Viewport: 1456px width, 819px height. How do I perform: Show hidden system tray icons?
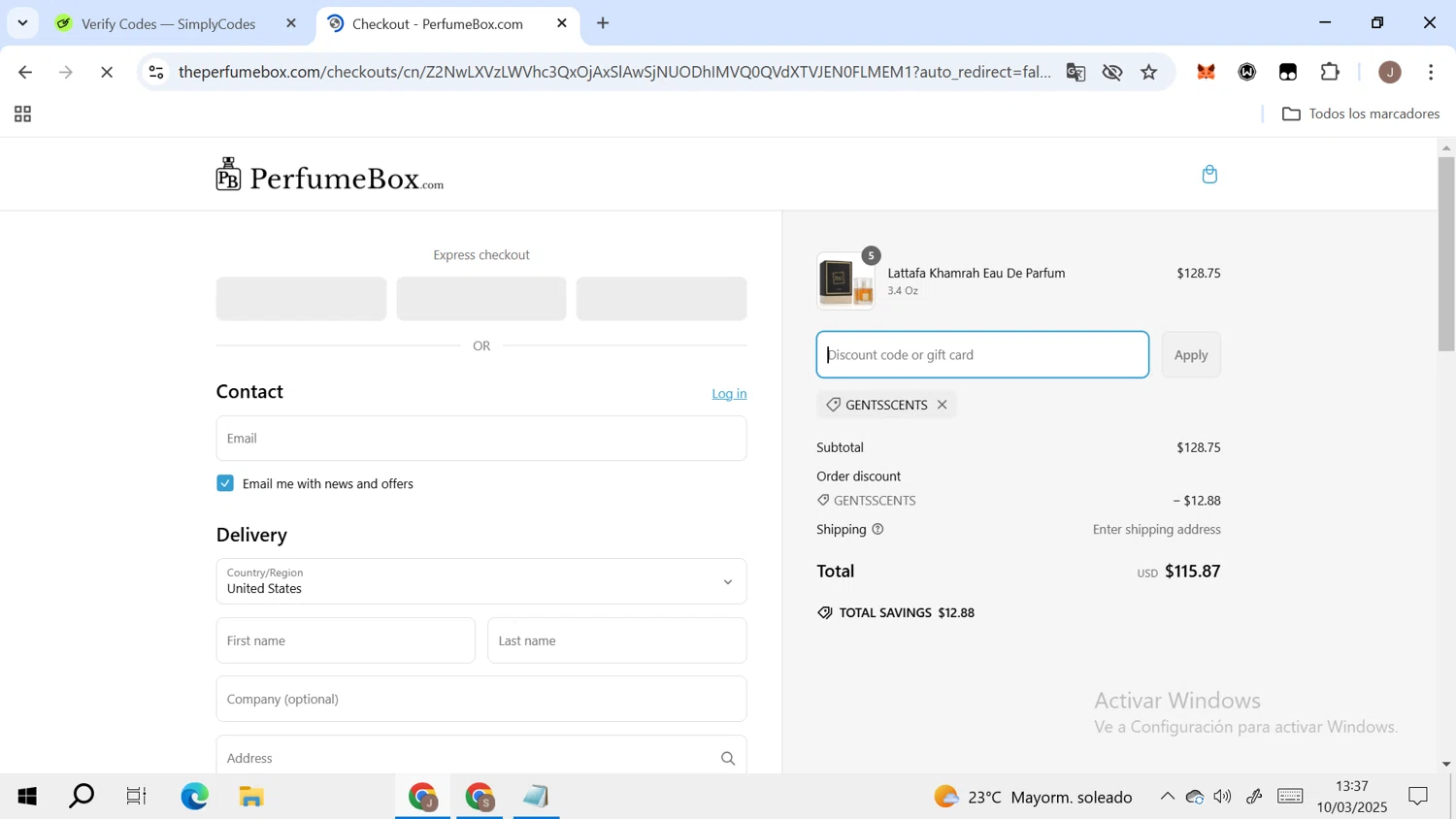click(x=1167, y=797)
